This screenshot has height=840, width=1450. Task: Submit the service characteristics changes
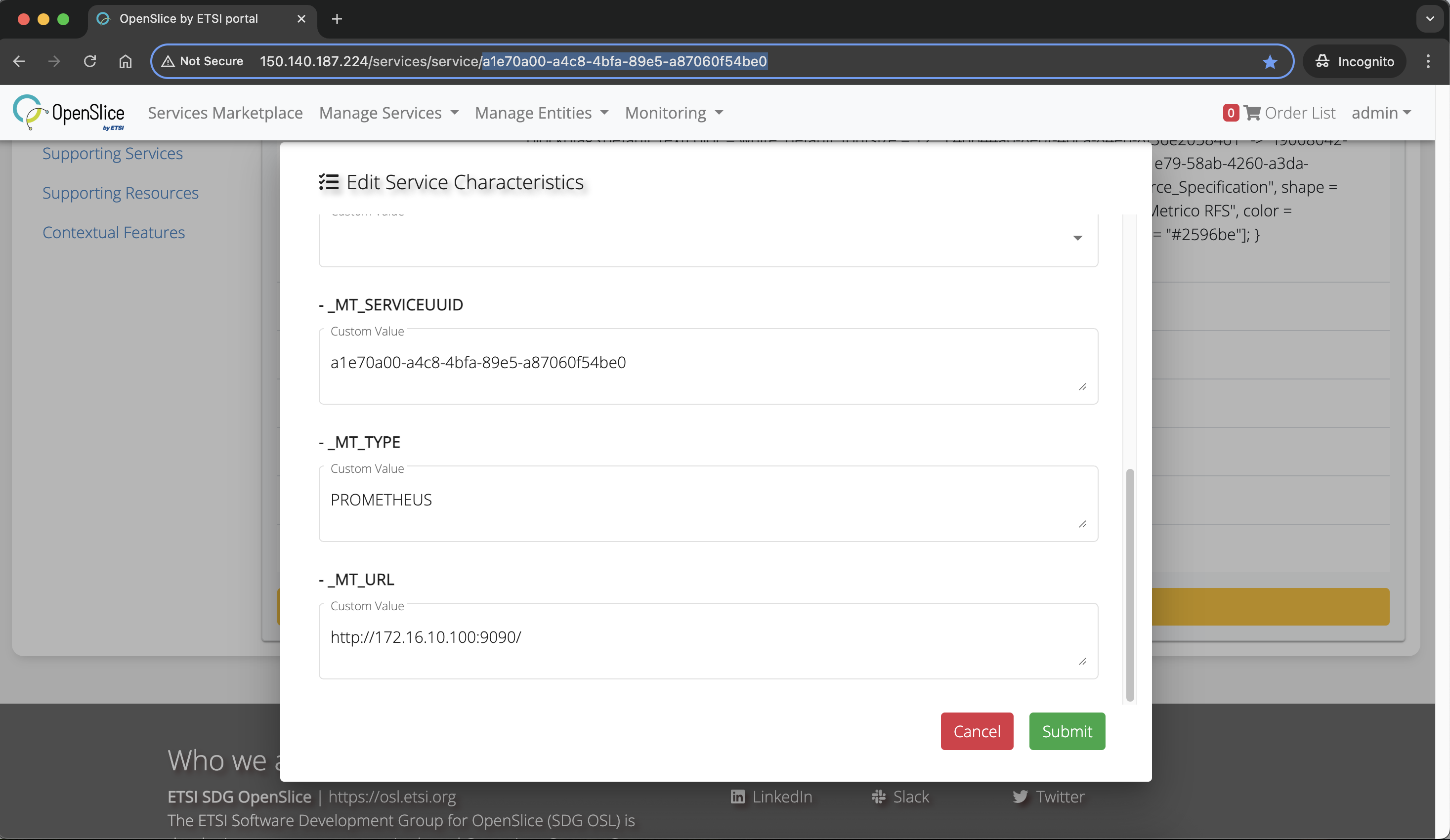pos(1066,731)
